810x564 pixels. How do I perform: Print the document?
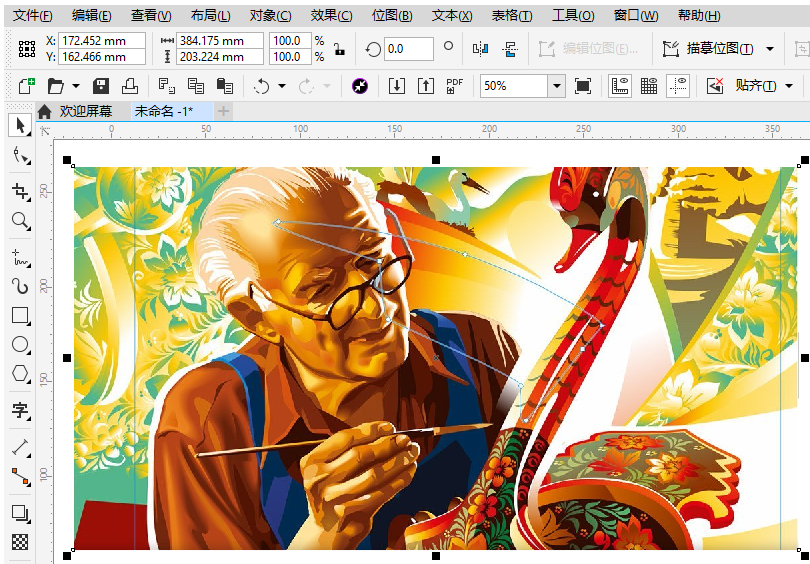click(x=130, y=86)
